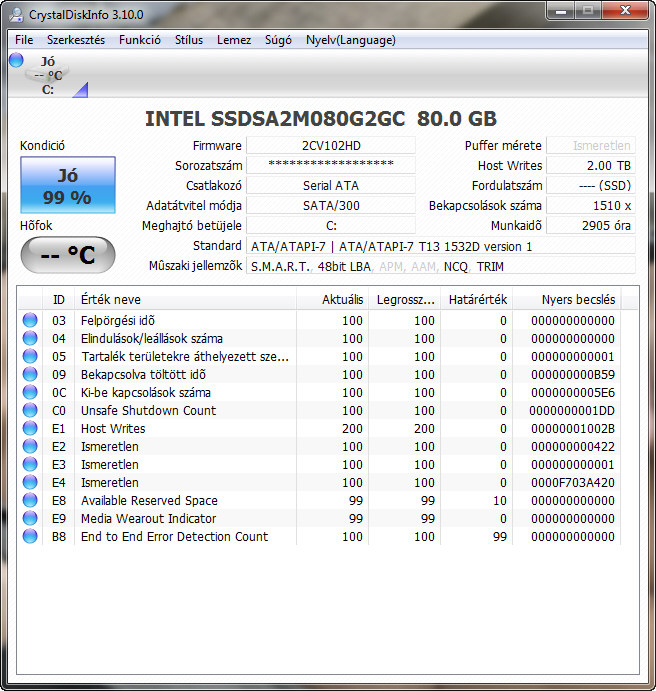Click raw value 0000F703A420
This screenshot has height=691, width=656.
[x=573, y=483]
